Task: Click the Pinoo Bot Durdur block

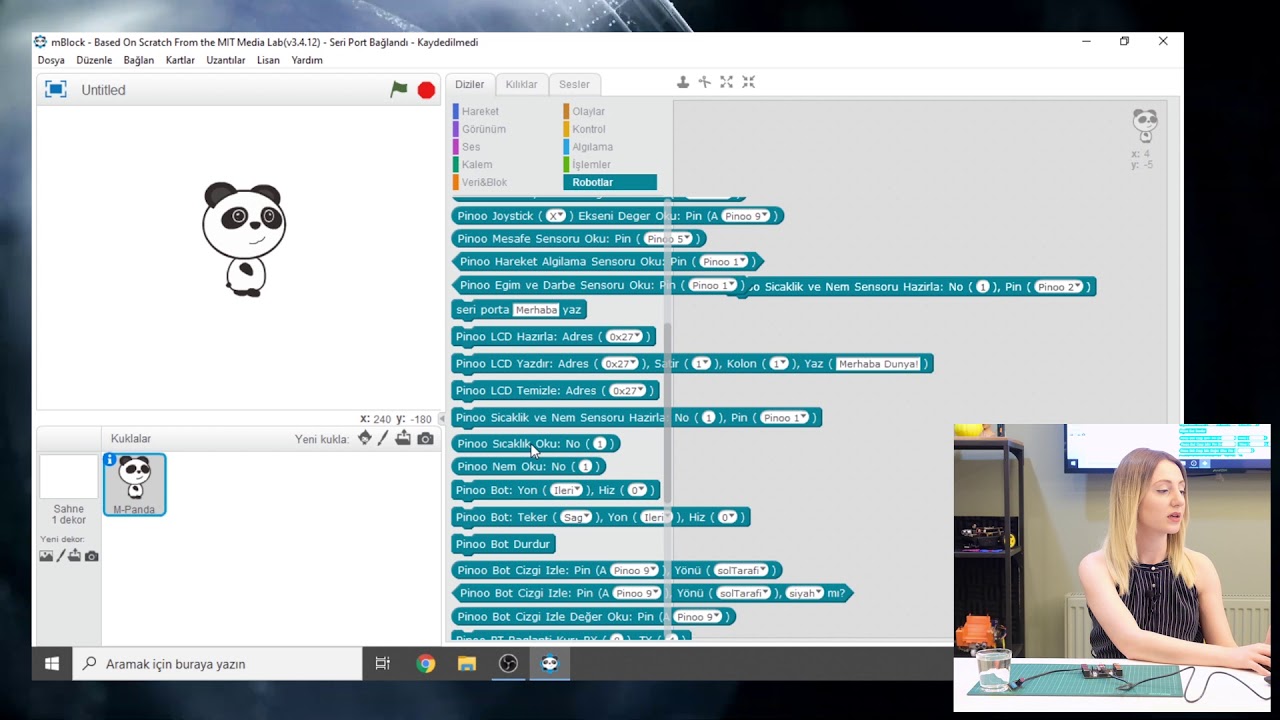Action: click(x=504, y=544)
